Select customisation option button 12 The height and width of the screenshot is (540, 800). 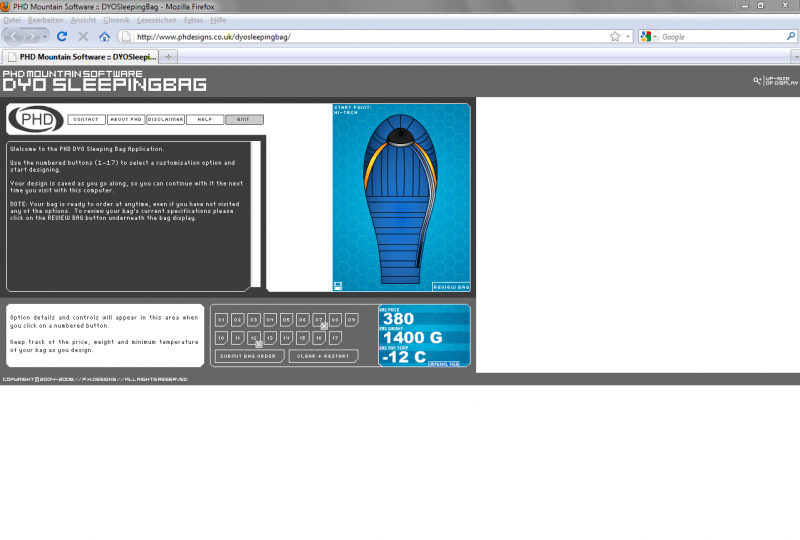[x=254, y=338]
